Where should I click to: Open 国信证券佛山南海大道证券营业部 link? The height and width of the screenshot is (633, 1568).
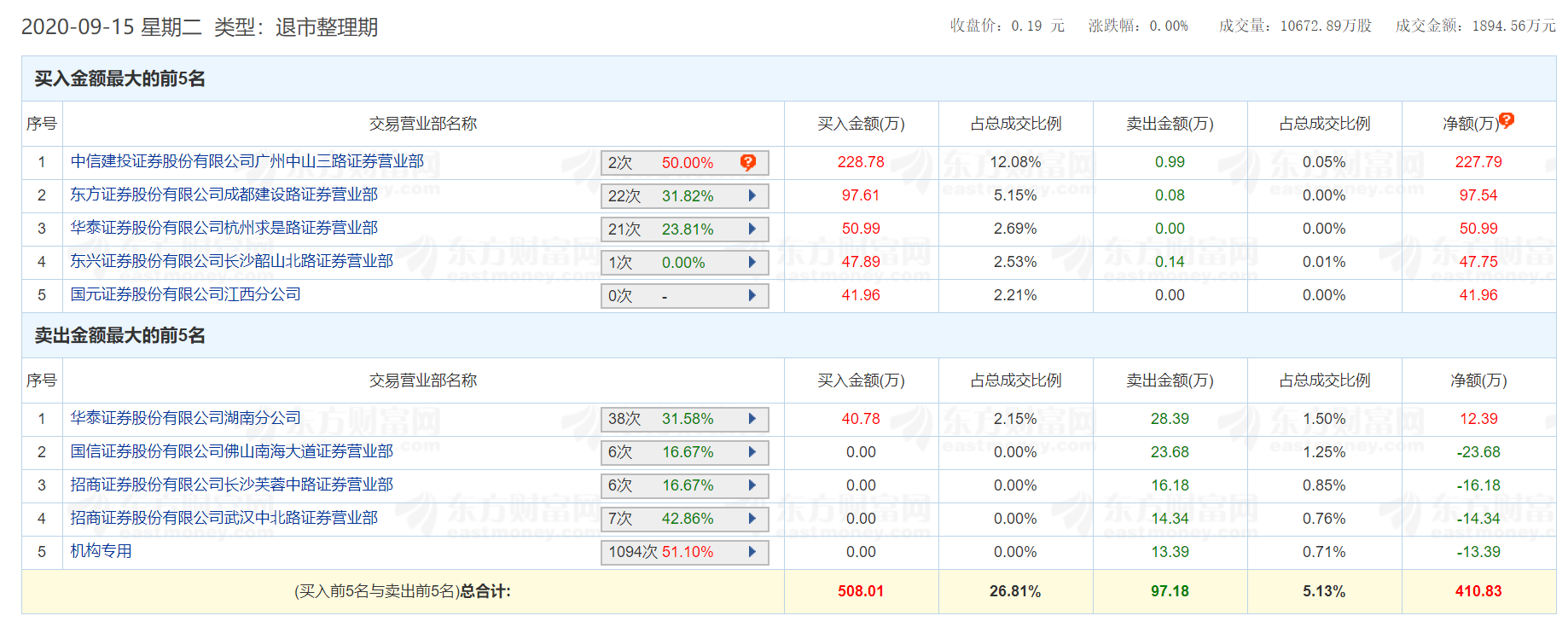(231, 451)
